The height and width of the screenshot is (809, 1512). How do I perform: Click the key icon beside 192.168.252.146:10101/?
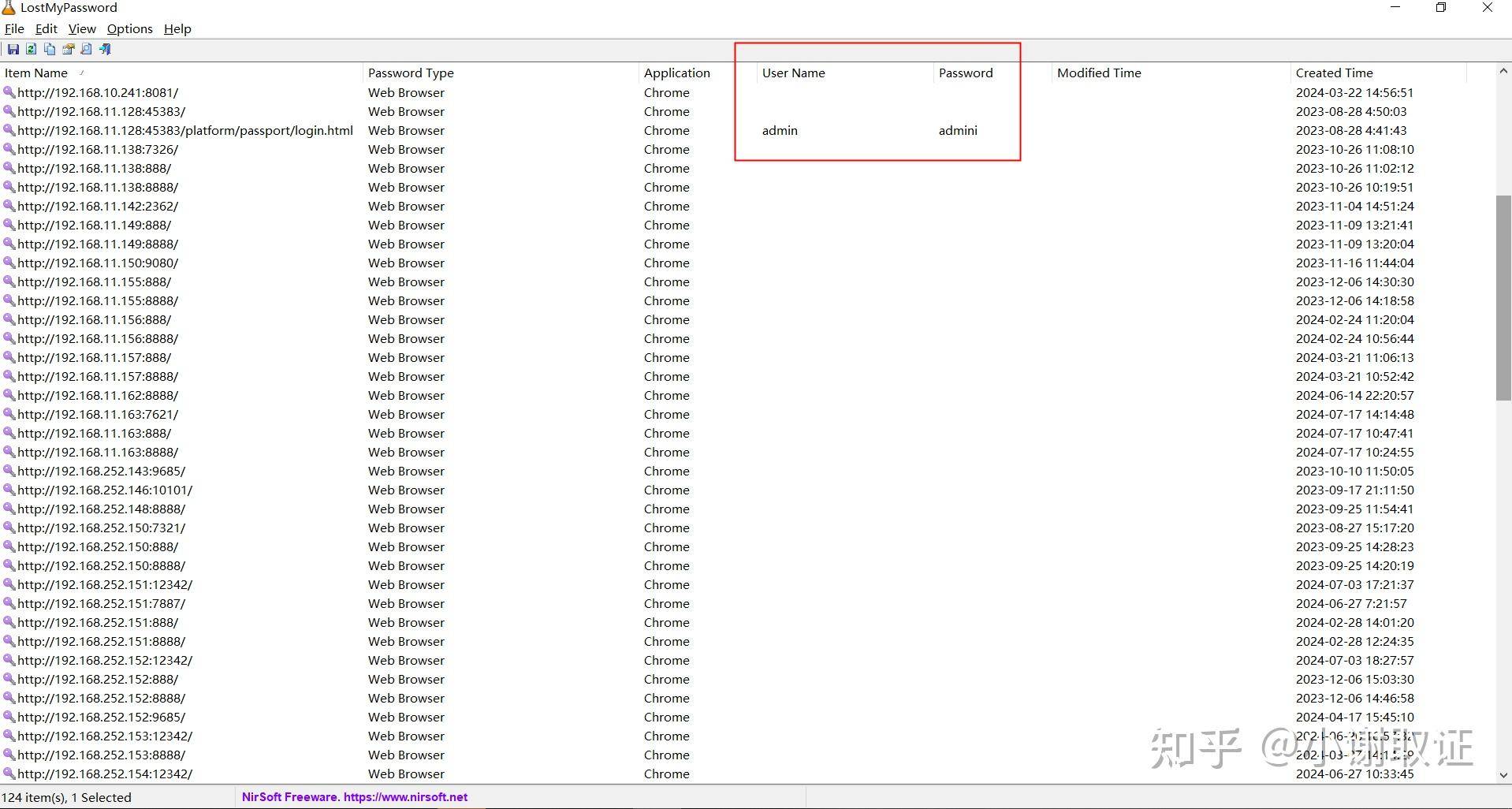[9, 490]
